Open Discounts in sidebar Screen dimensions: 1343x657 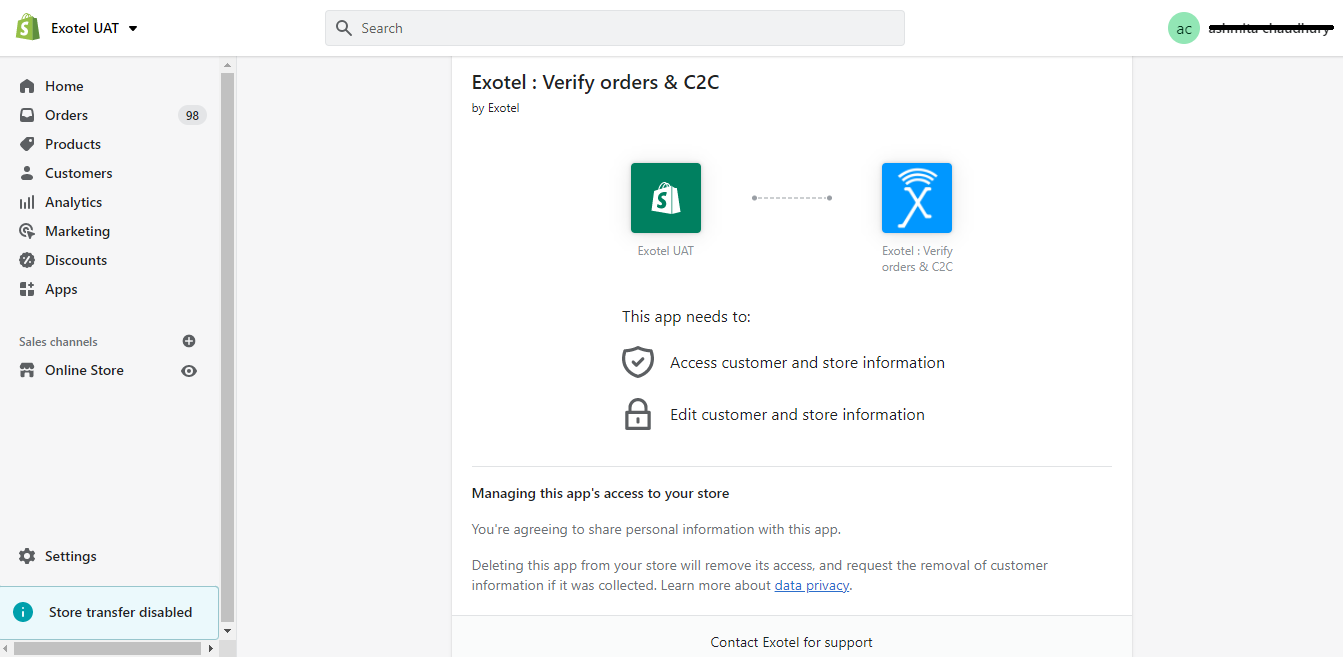(x=76, y=260)
